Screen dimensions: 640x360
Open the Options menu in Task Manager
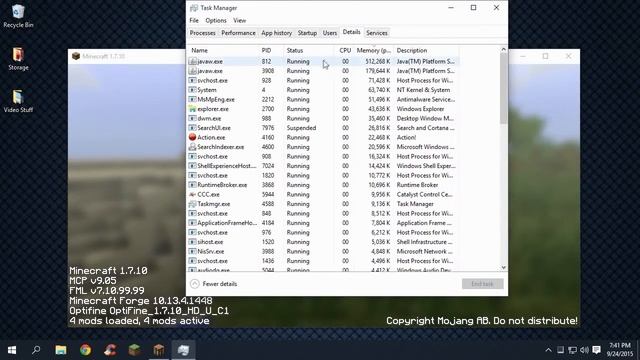click(x=216, y=20)
